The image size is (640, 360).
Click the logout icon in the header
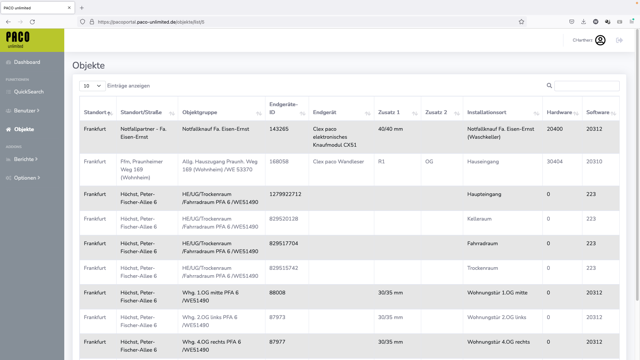coord(619,40)
